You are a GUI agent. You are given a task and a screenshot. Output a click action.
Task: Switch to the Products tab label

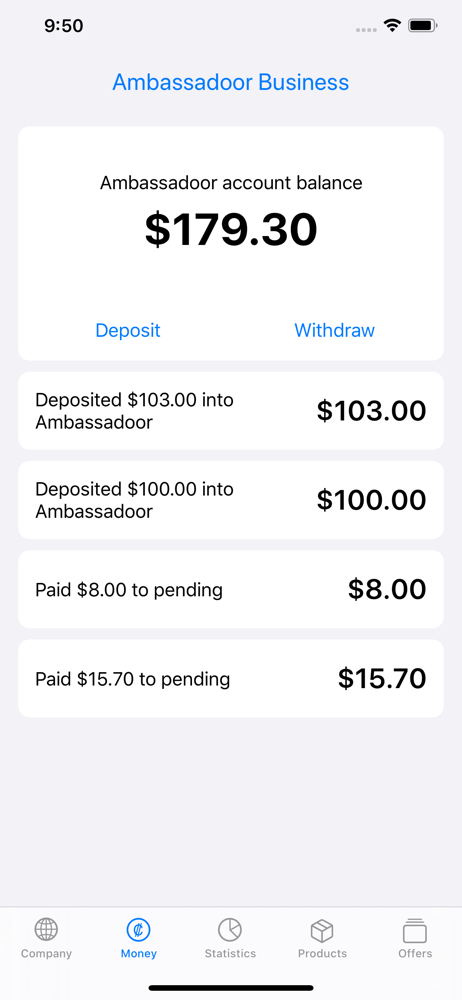pyautogui.click(x=322, y=953)
